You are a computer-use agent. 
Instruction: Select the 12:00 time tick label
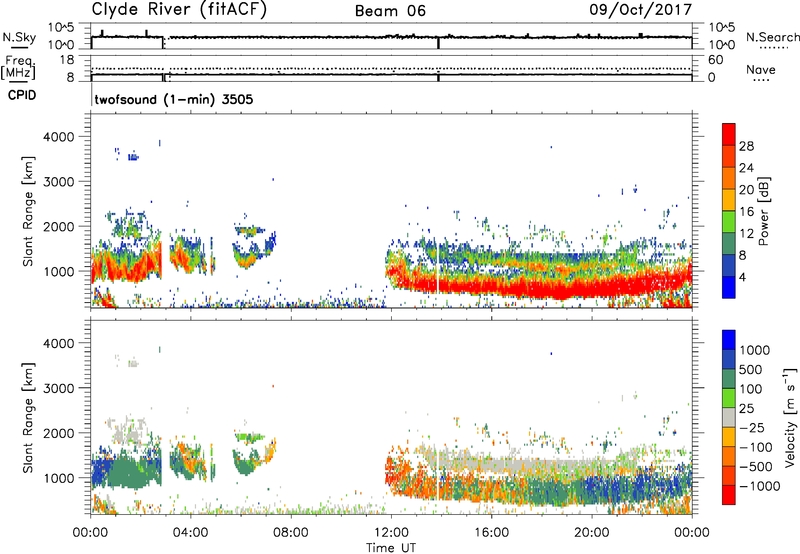click(391, 533)
